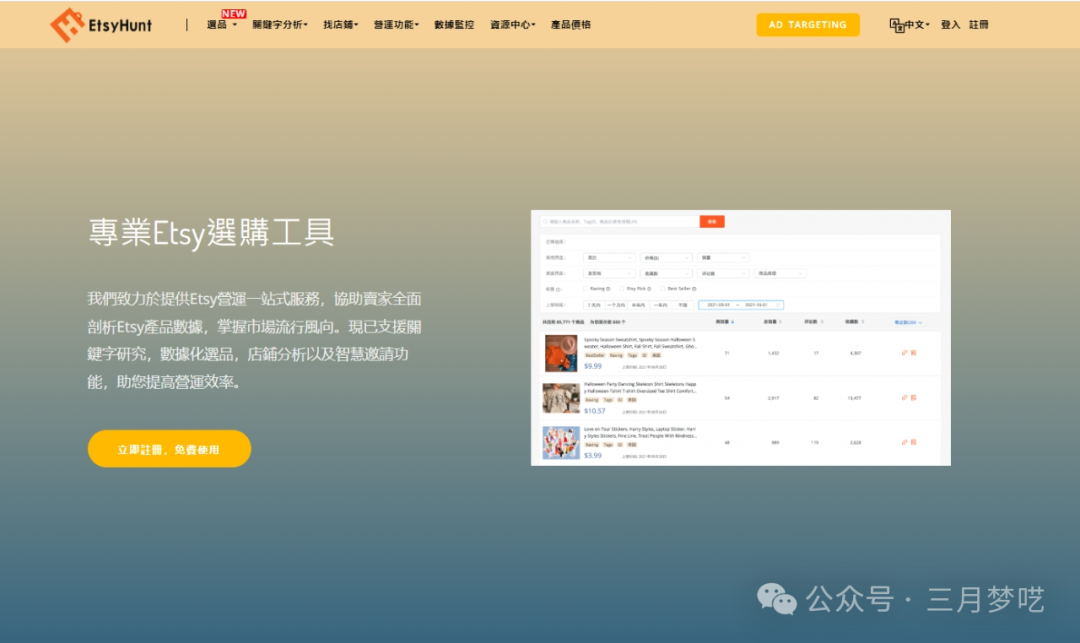Click the AD TARGETING button

click(807, 25)
